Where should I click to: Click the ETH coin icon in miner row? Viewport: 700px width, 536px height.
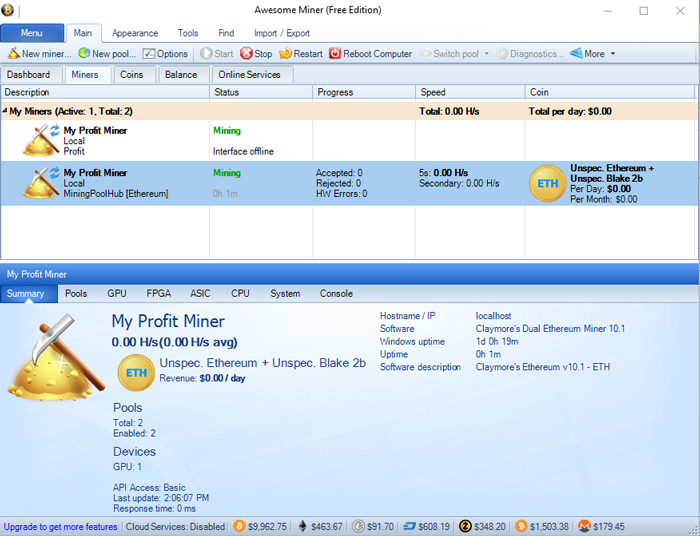click(x=548, y=184)
